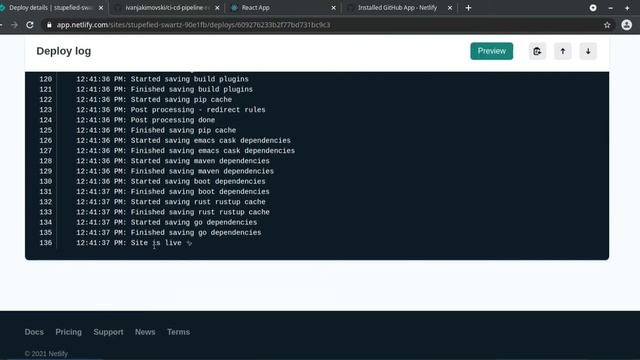Select log line 121 Finished saving build plugins
640x360 pixels.
(x=164, y=89)
